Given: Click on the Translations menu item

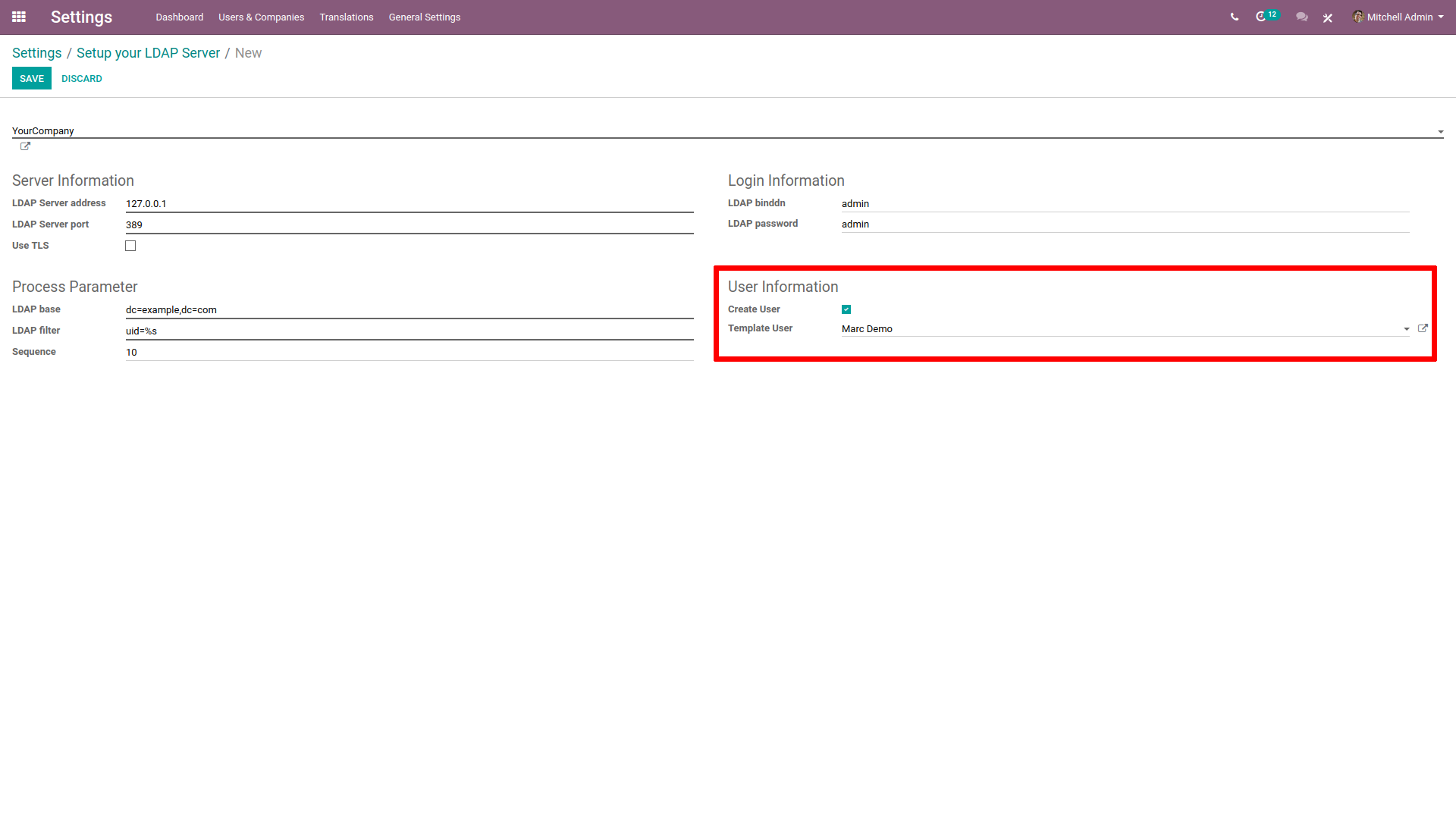Looking at the screenshot, I should [x=345, y=17].
